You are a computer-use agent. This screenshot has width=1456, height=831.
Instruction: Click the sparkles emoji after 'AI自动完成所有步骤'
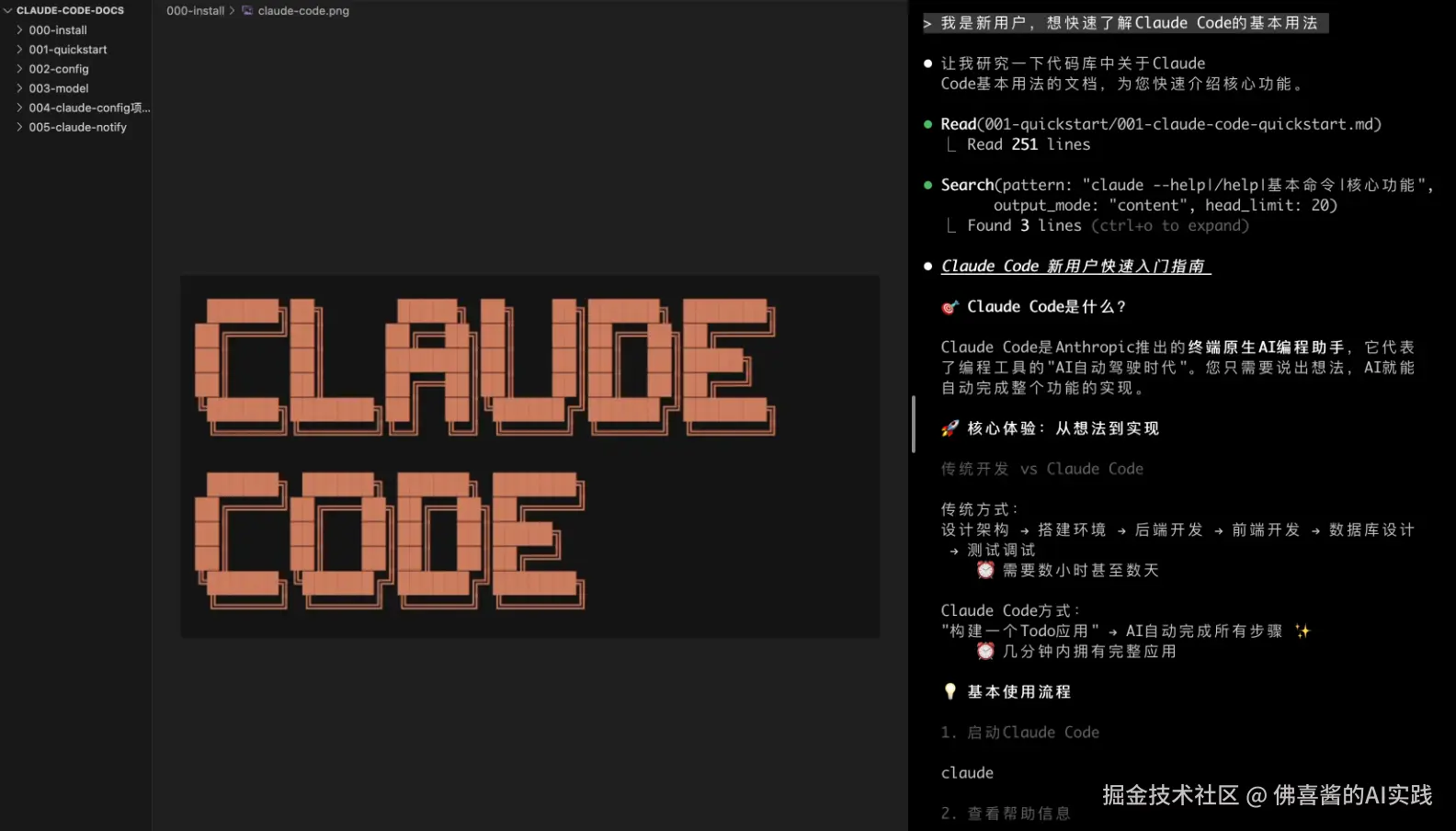tap(1302, 631)
